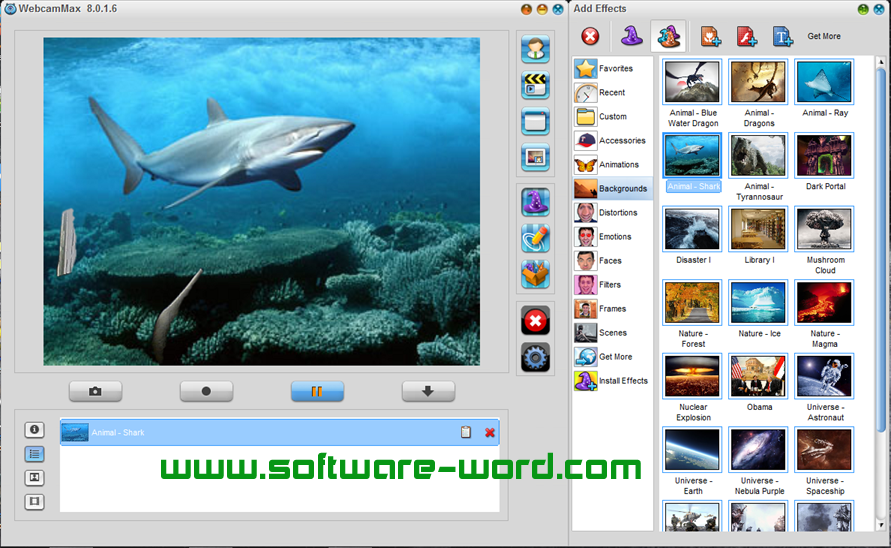The image size is (891, 548).
Task: Pause the webcam preview
Action: click(x=317, y=391)
